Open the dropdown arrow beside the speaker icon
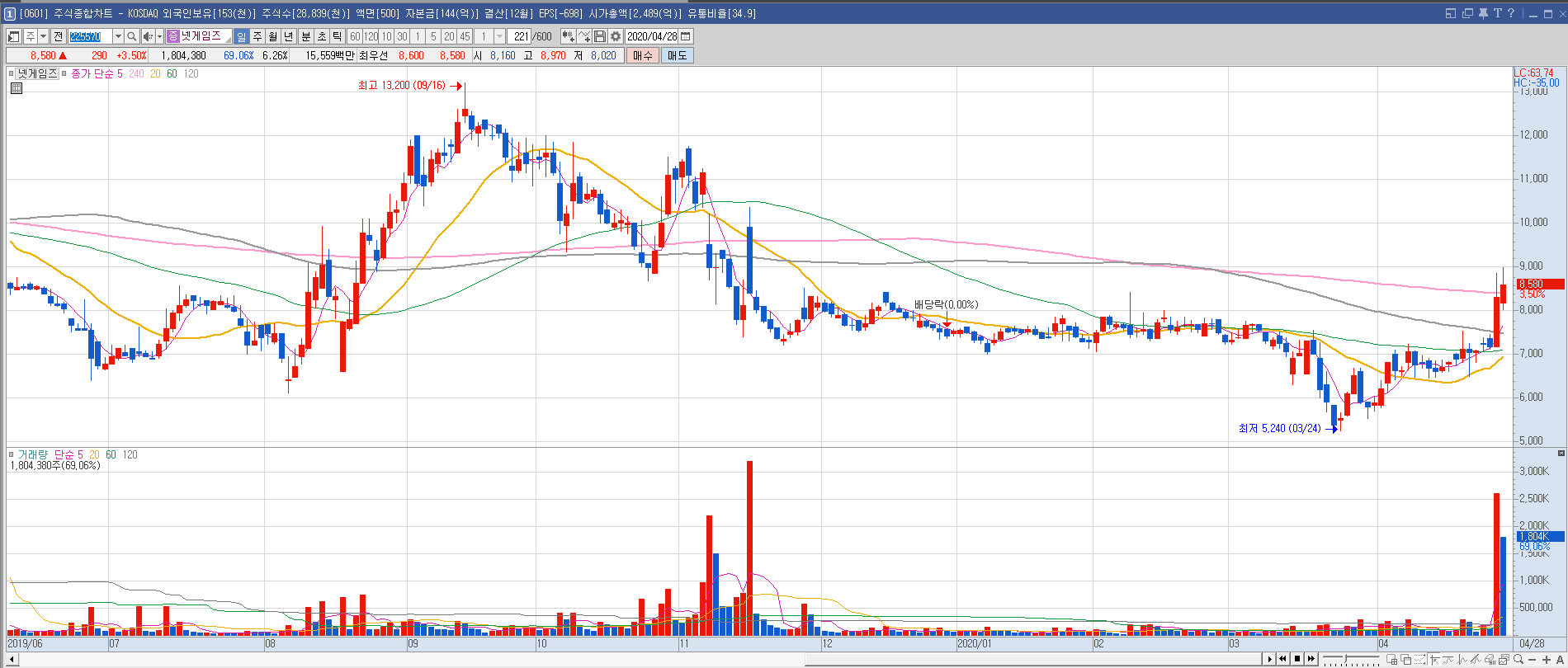Screen dimensions: 1568x668 (x=158, y=36)
